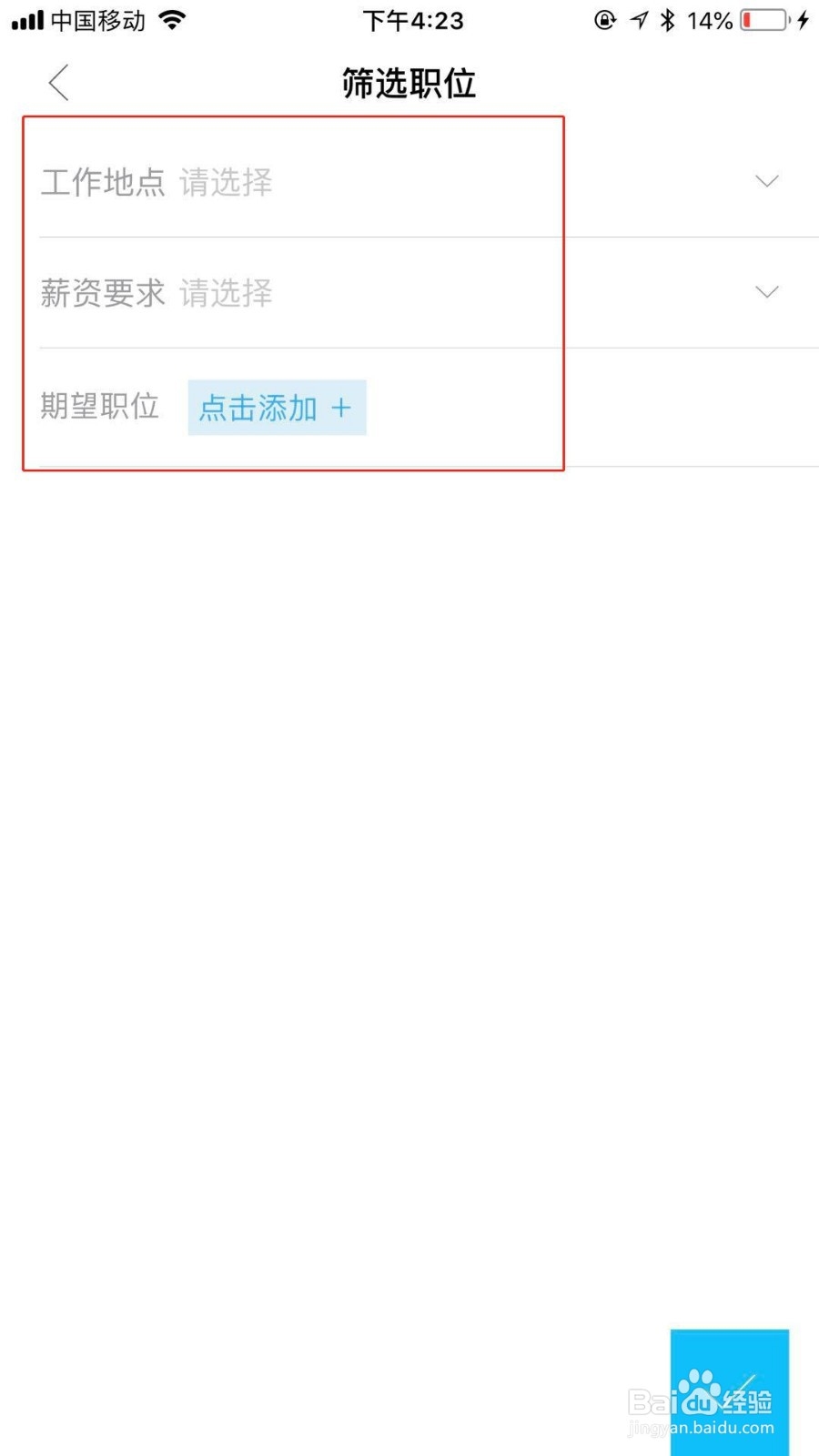Viewport: 819px width, 1456px height.
Task: Tap the rotation lock status icon
Action: [605, 20]
